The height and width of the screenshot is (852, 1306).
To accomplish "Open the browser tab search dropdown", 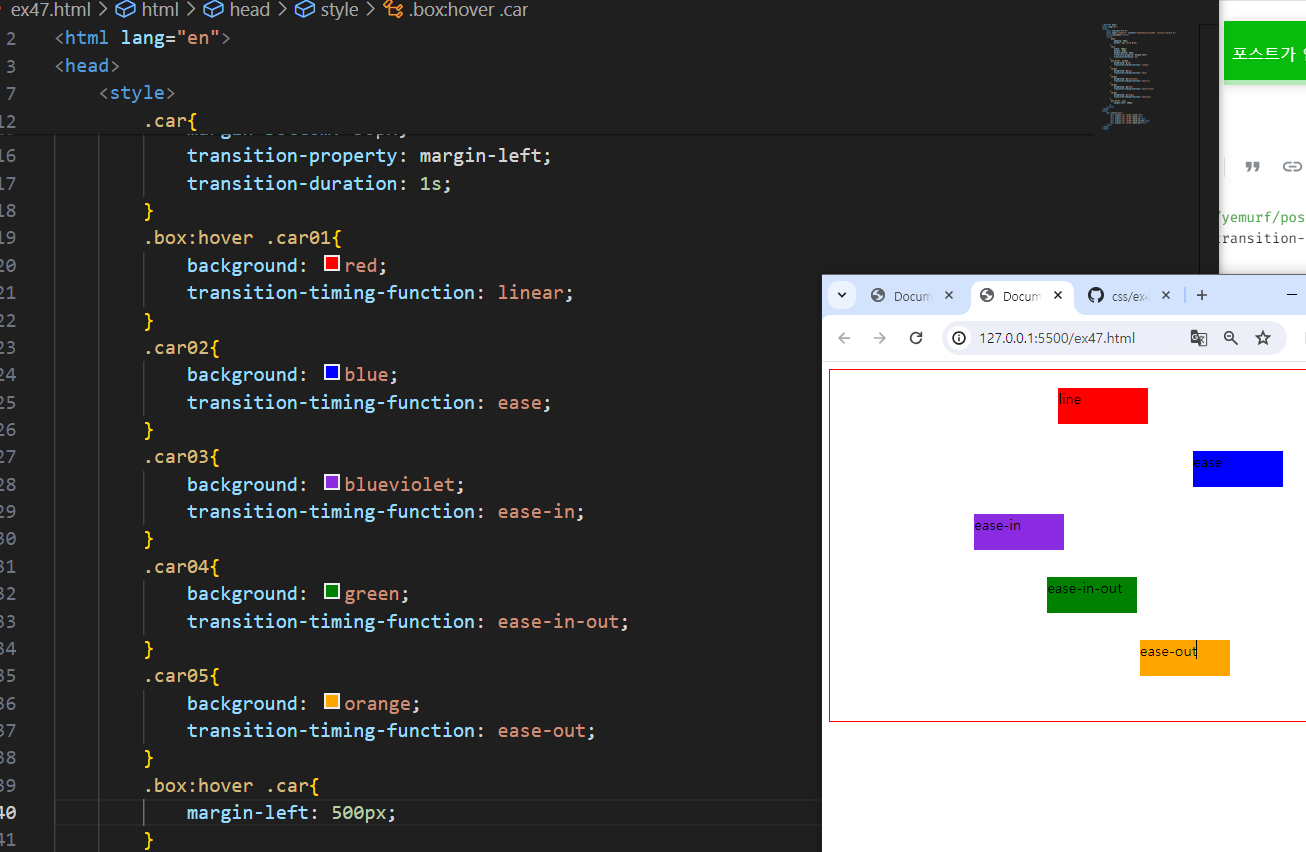I will pos(841,296).
